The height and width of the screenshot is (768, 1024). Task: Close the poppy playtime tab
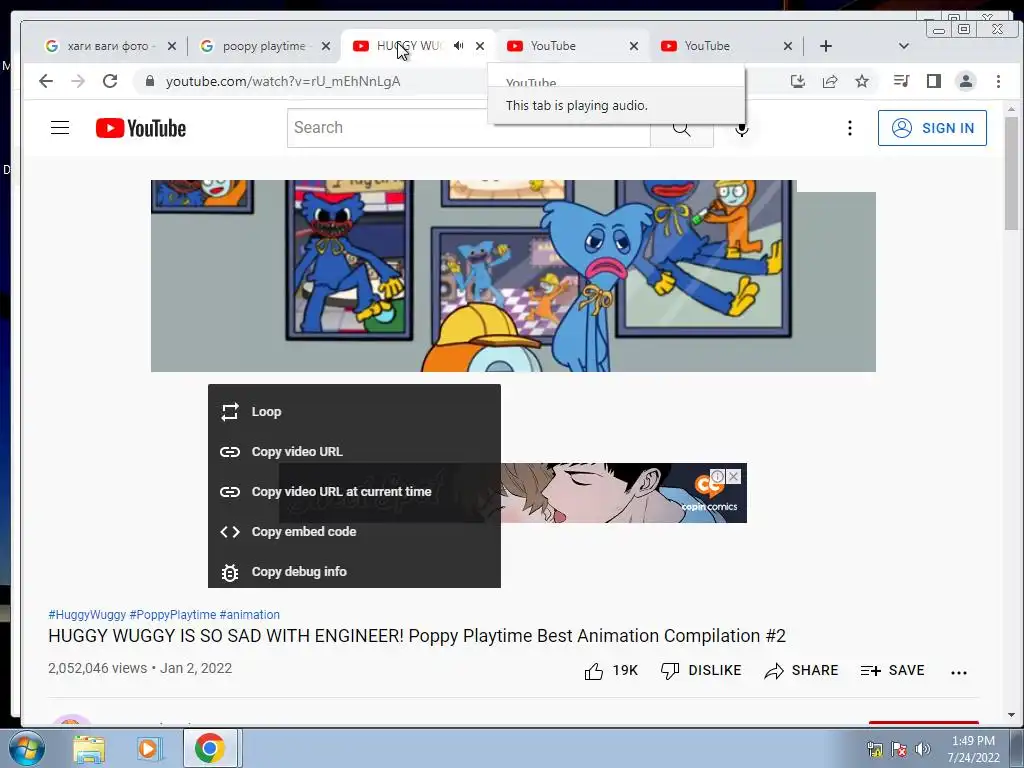click(326, 46)
